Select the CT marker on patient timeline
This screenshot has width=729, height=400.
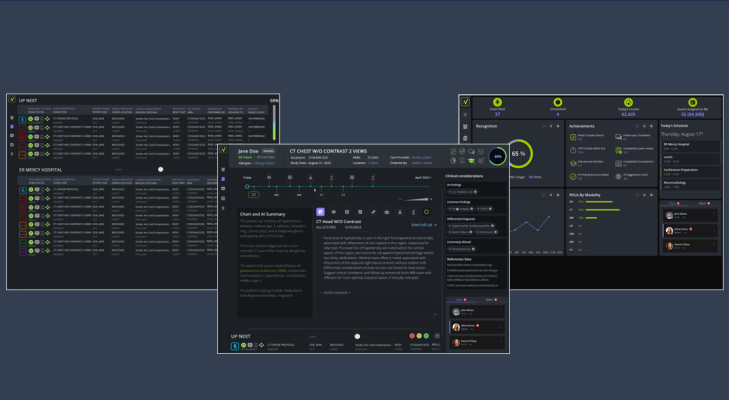254,194
